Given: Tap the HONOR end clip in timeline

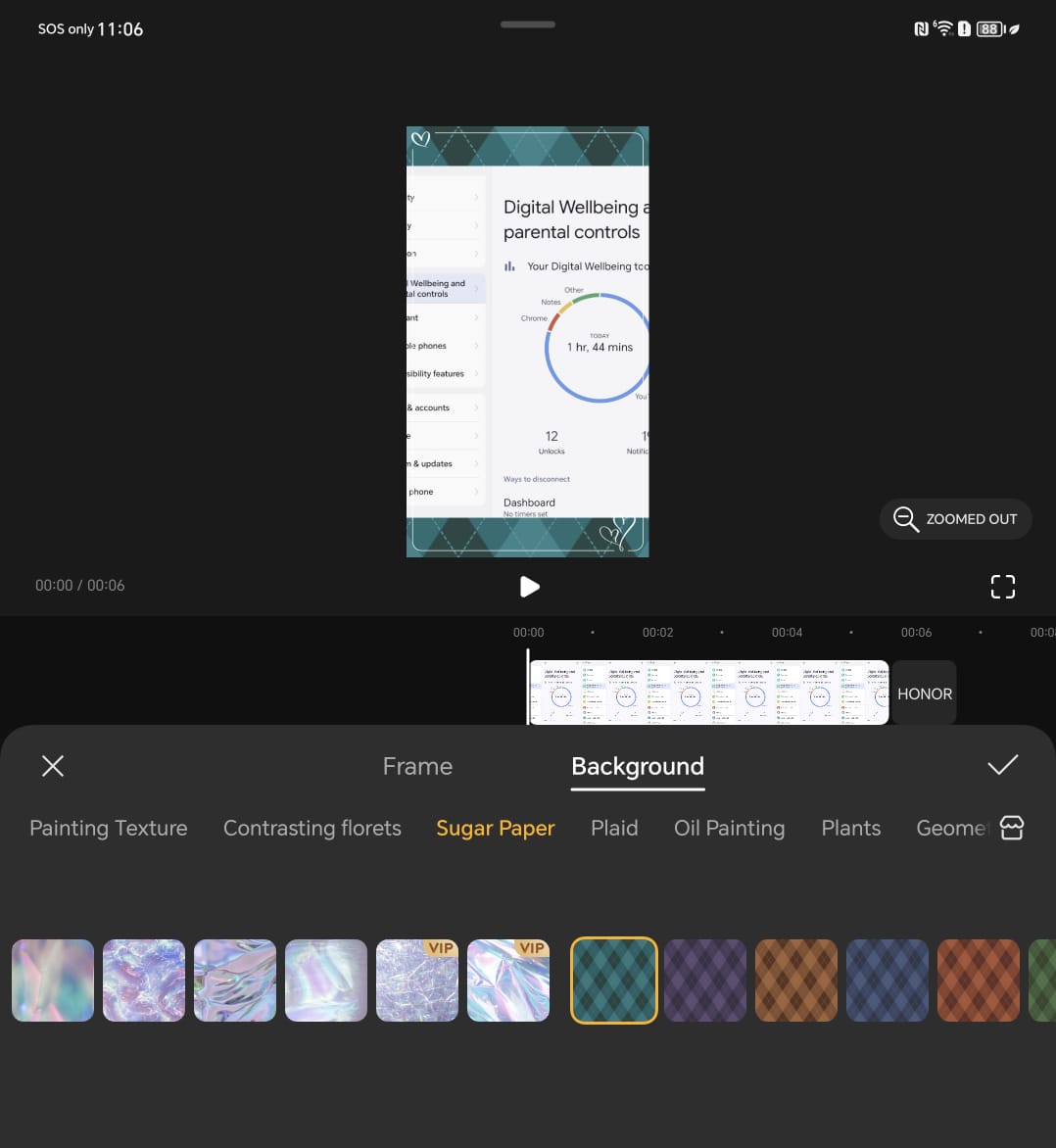Looking at the screenshot, I should (x=924, y=694).
